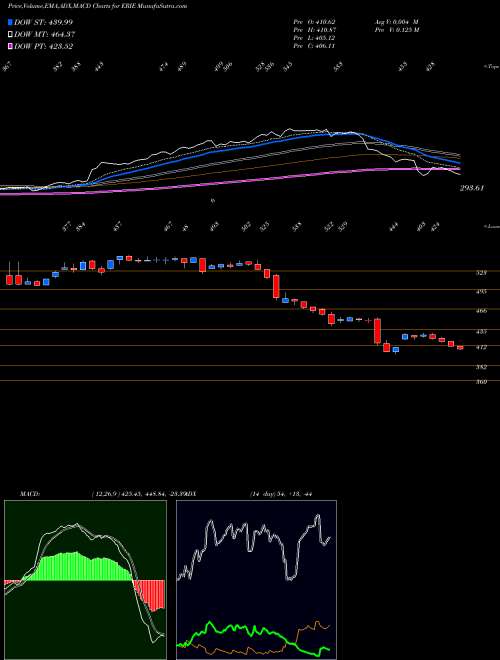This screenshot has height=660, width=500.
Task: Select the DOW ST 439.99 legend label
Action: 44,22
